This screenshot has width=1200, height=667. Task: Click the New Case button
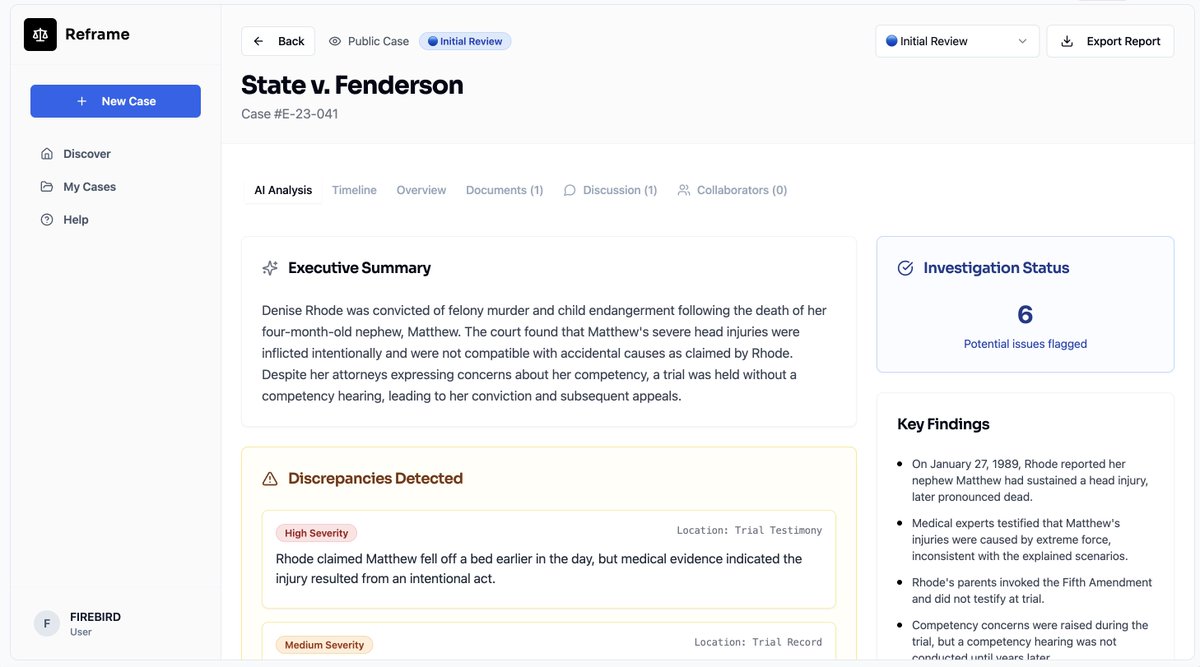[115, 100]
